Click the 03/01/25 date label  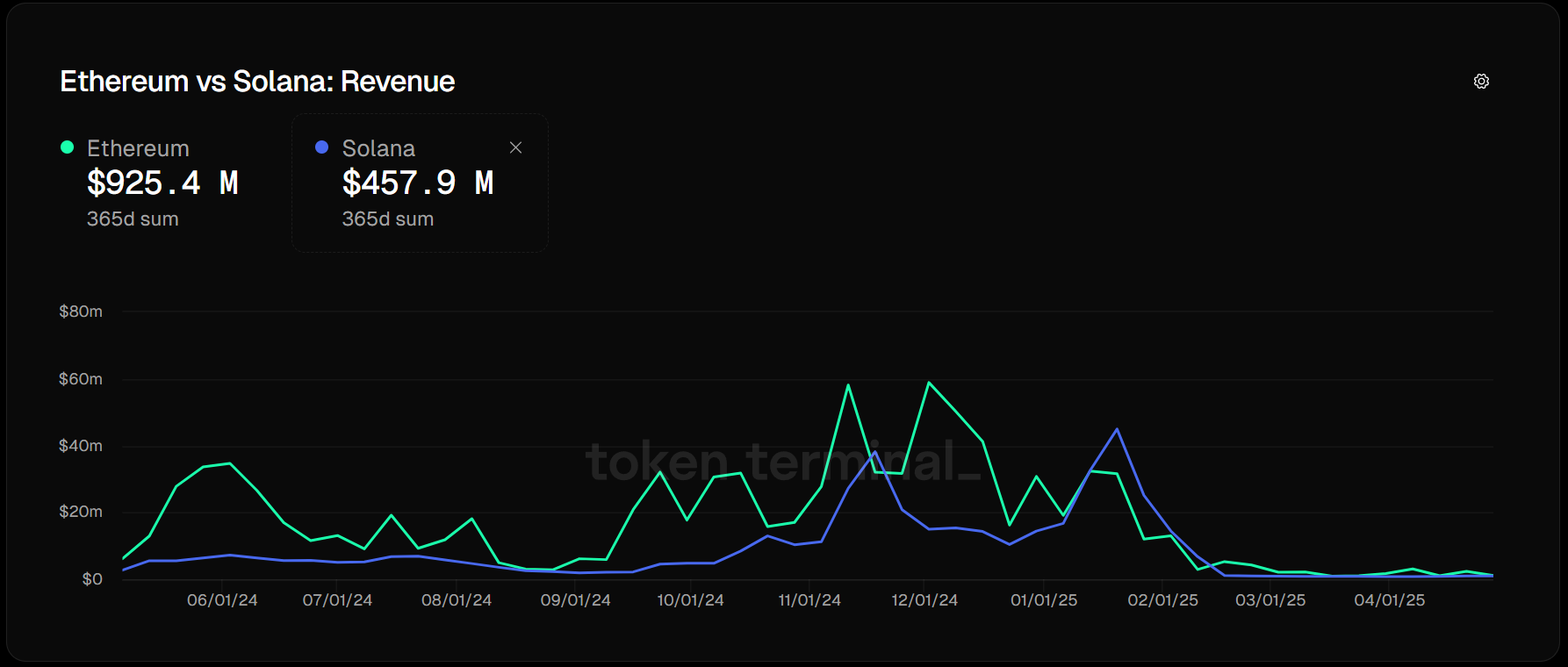tap(1270, 600)
